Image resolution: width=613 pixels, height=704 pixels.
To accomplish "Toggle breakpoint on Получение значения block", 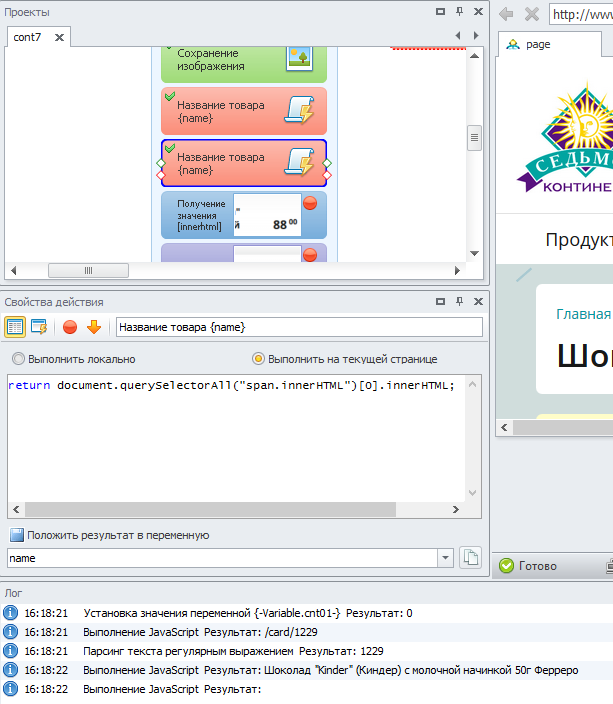I will pyautogui.click(x=310, y=203).
